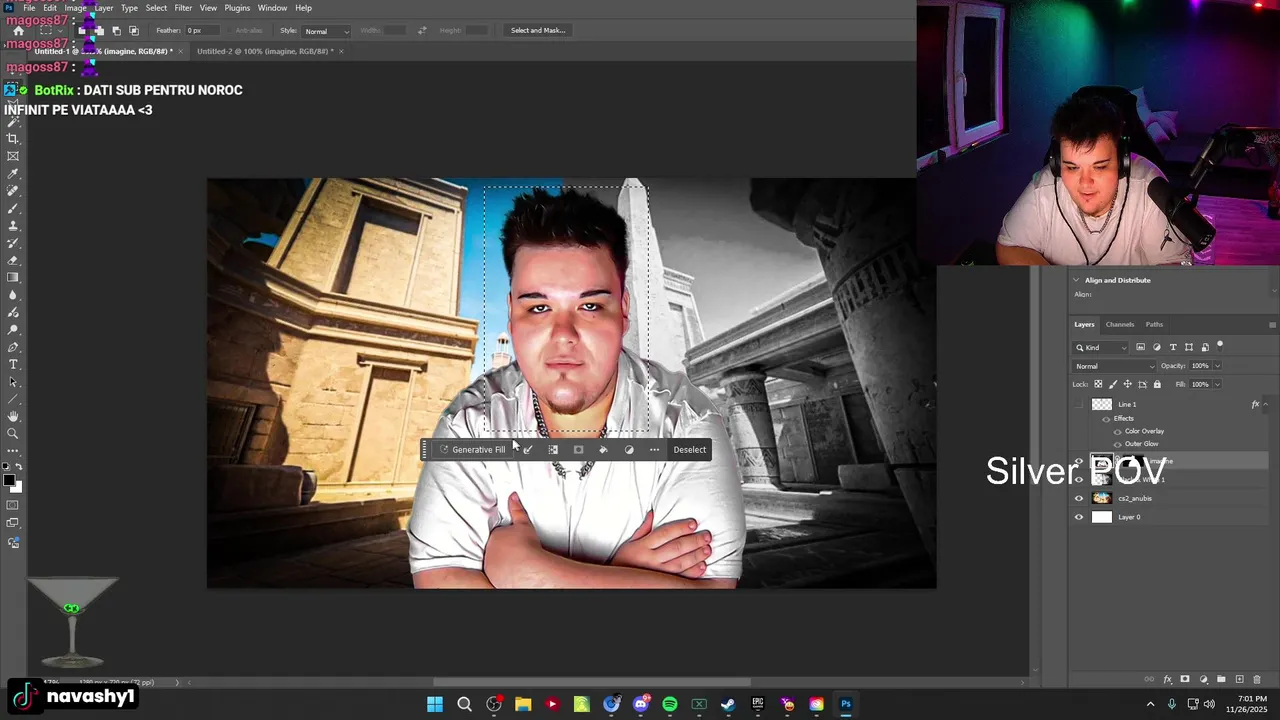The image size is (1280, 720).
Task: Show the Line 1 layer visibility box
Action: [x=1078, y=404]
